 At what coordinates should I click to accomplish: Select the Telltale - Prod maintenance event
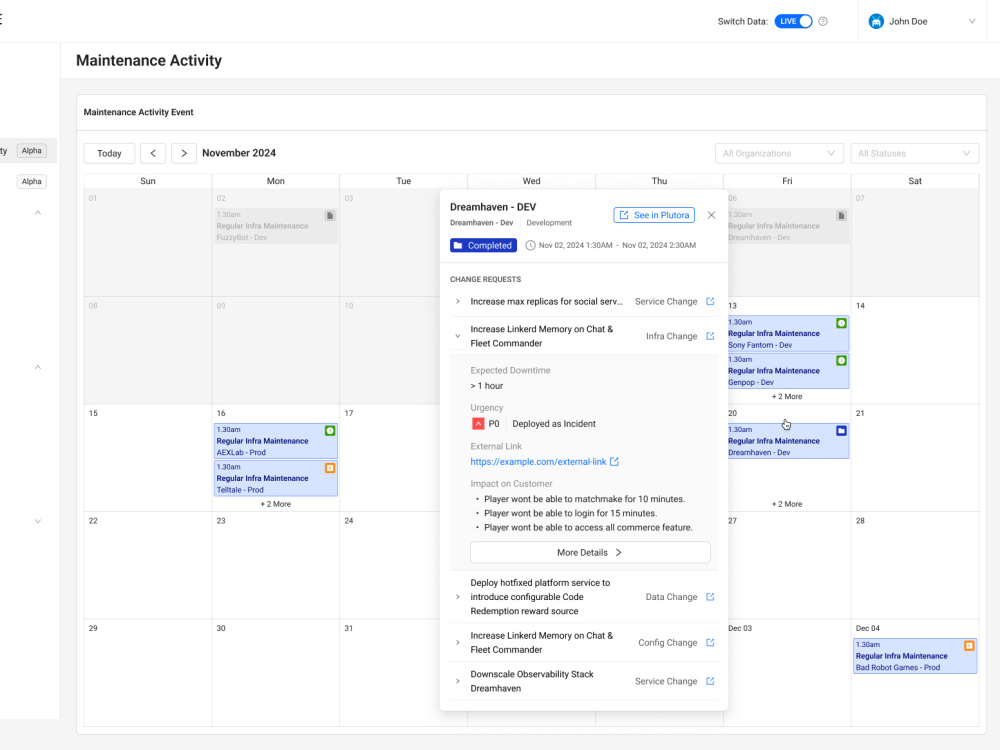276,478
